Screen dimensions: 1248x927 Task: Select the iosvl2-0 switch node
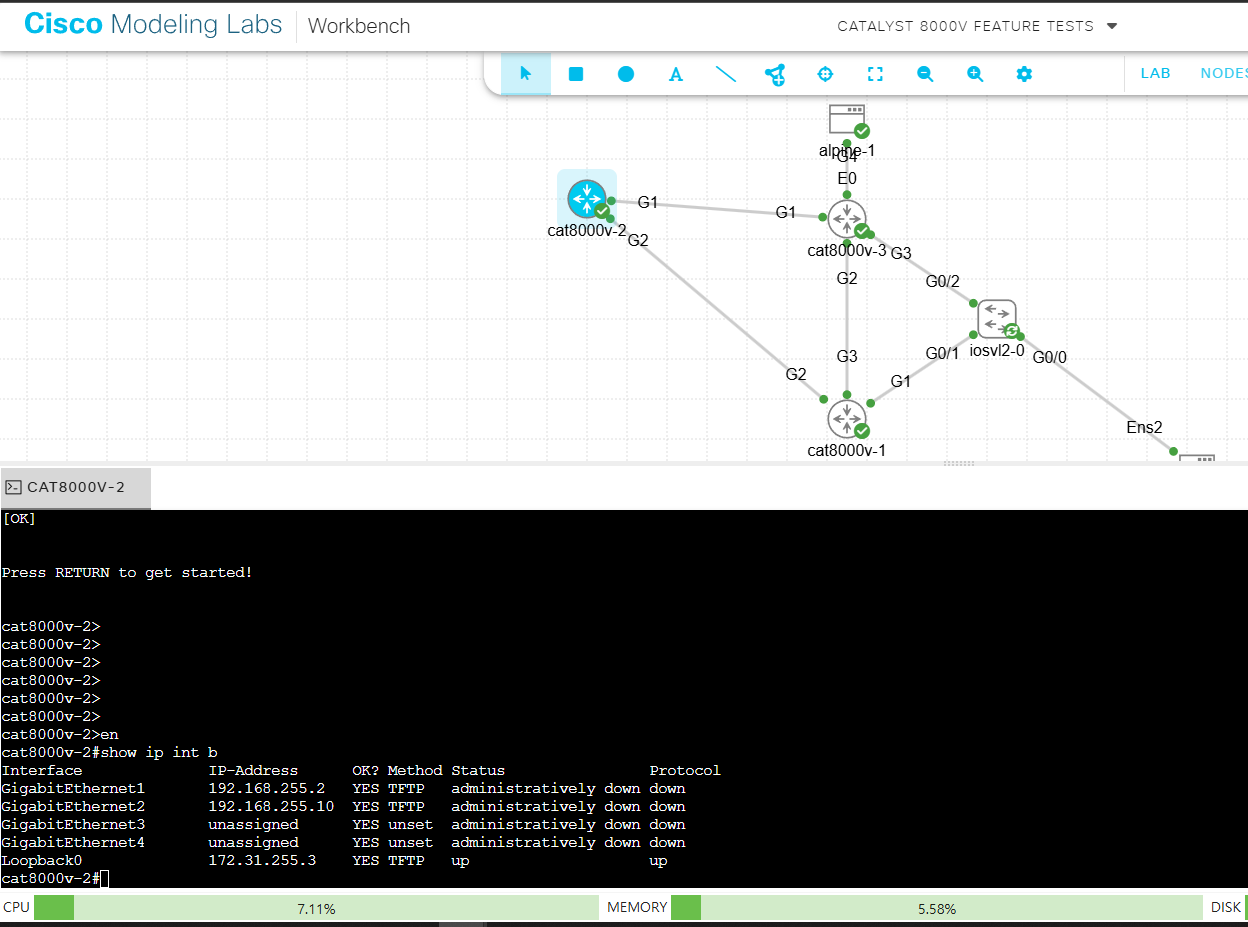pyautogui.click(x=996, y=319)
